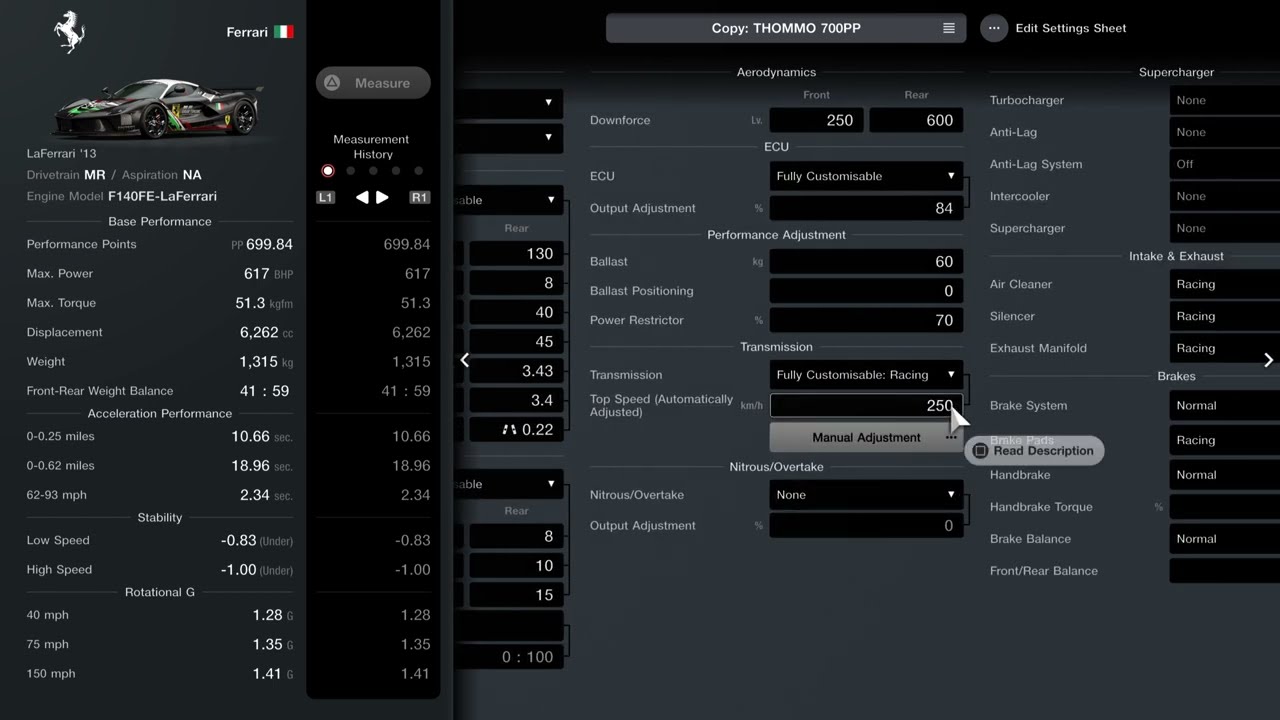Click the Manual Adjustment button
This screenshot has height=720, width=1280.
pos(866,437)
